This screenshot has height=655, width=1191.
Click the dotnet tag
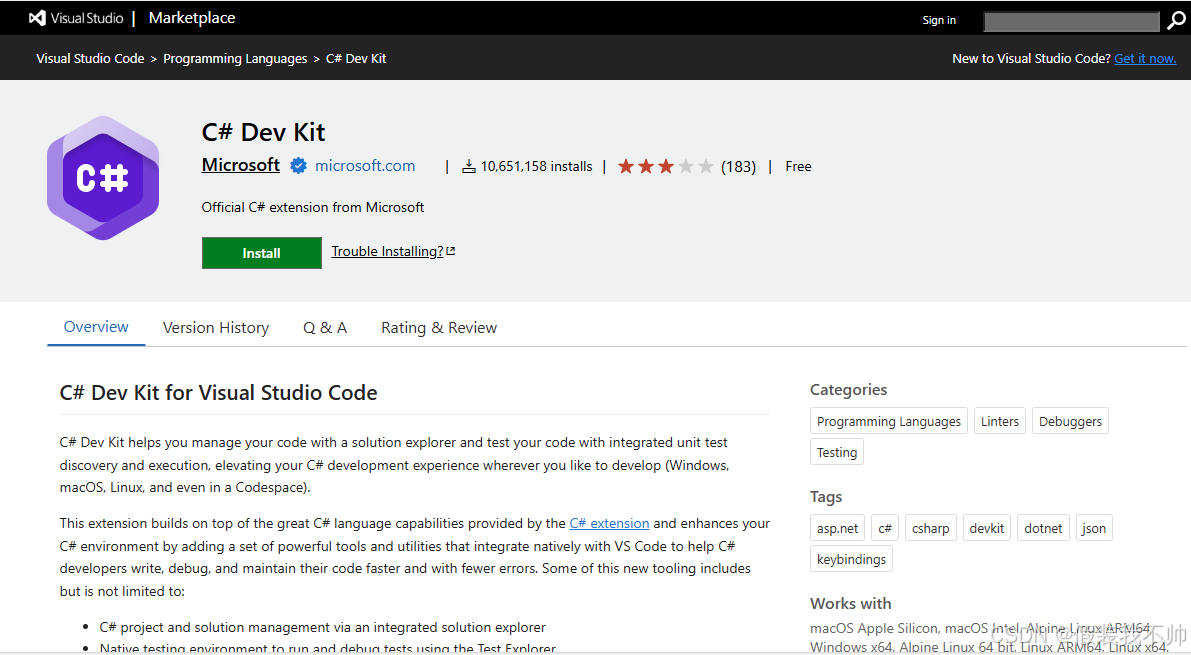pyautogui.click(x=1043, y=528)
